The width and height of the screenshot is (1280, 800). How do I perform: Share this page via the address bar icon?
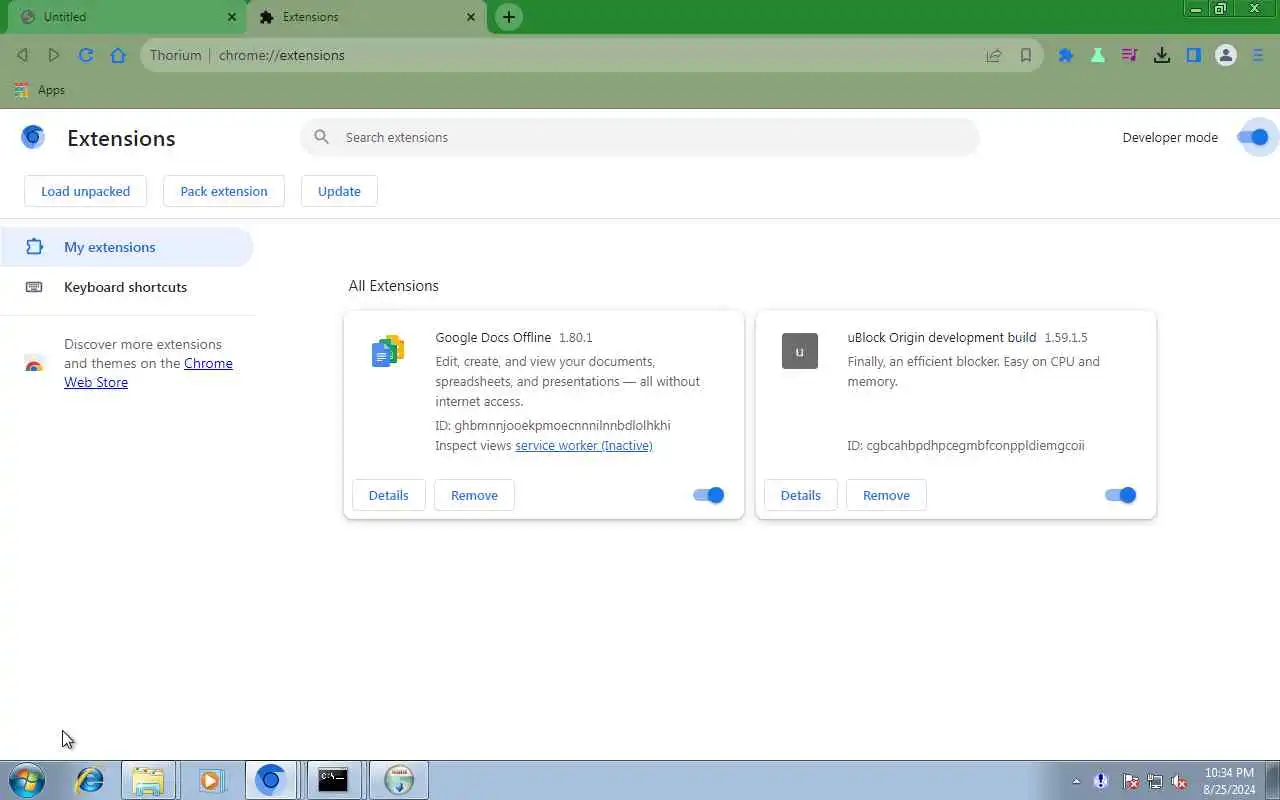click(x=994, y=55)
